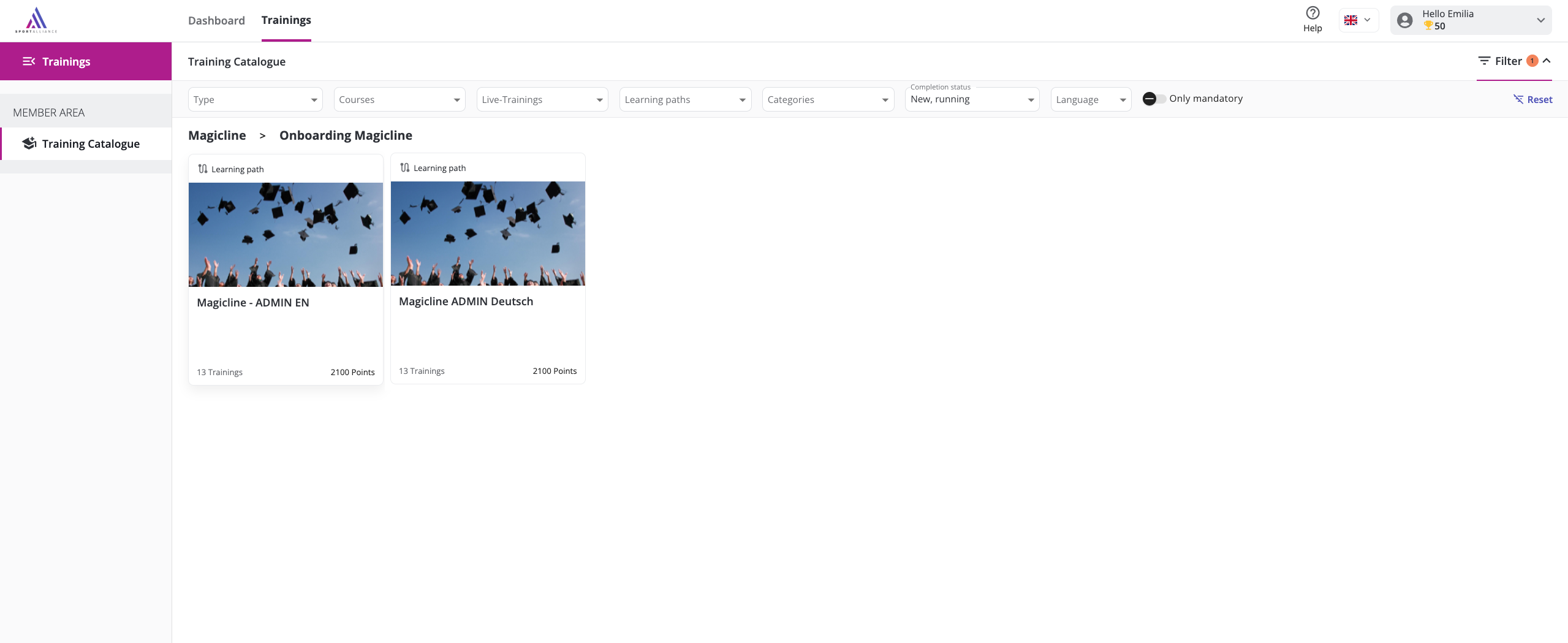Viewport: 1568px width, 643px height.
Task: Open Magicline - ADMIN EN card thumbnail
Action: click(x=286, y=235)
